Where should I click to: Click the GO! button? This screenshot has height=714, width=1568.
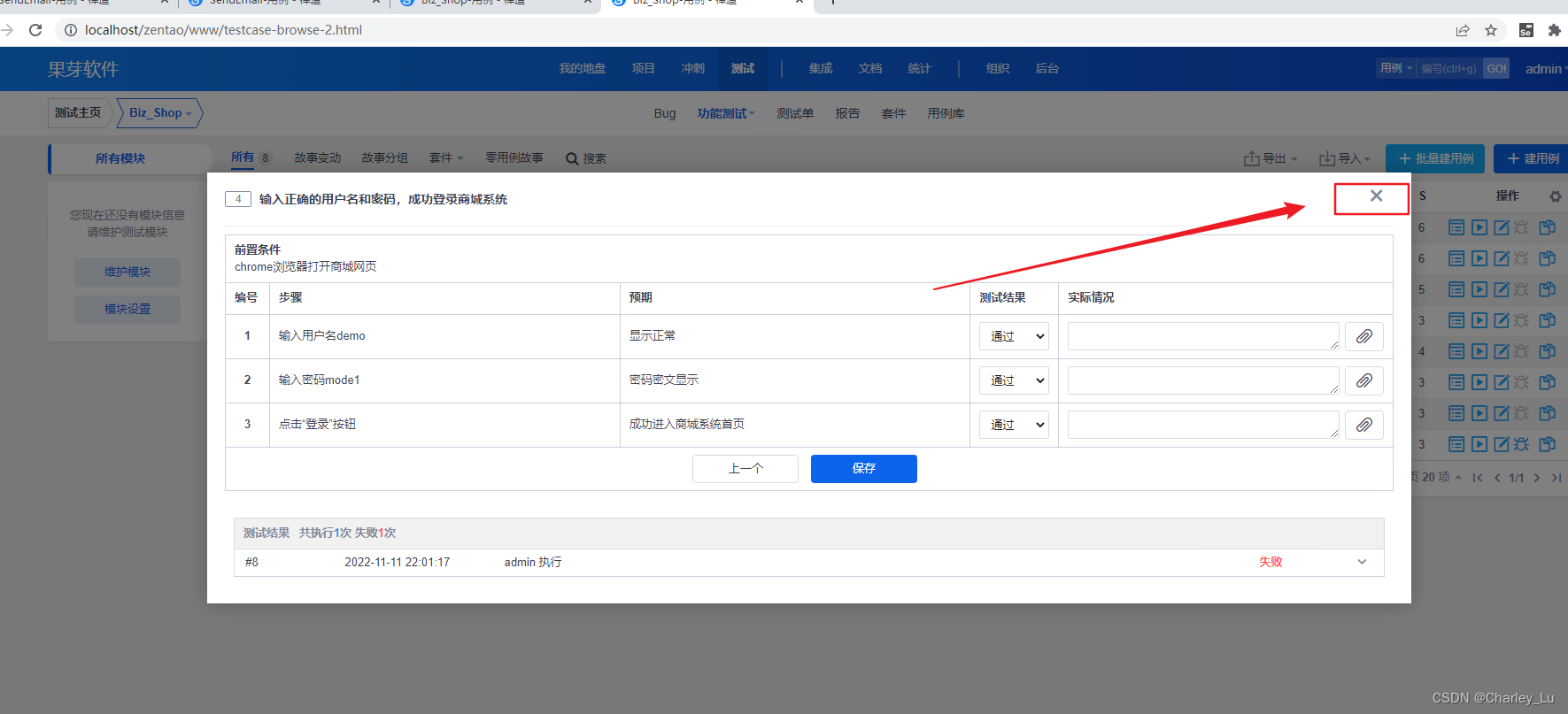pos(1496,68)
